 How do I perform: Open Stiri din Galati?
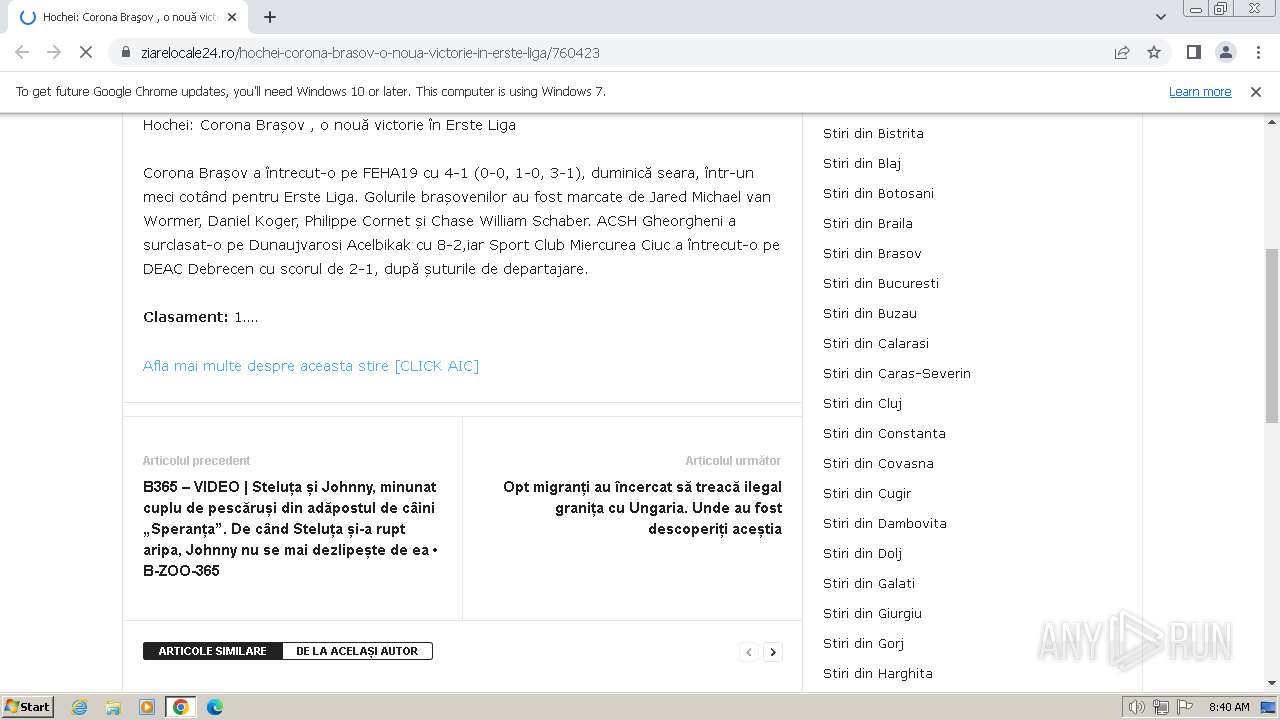(869, 583)
